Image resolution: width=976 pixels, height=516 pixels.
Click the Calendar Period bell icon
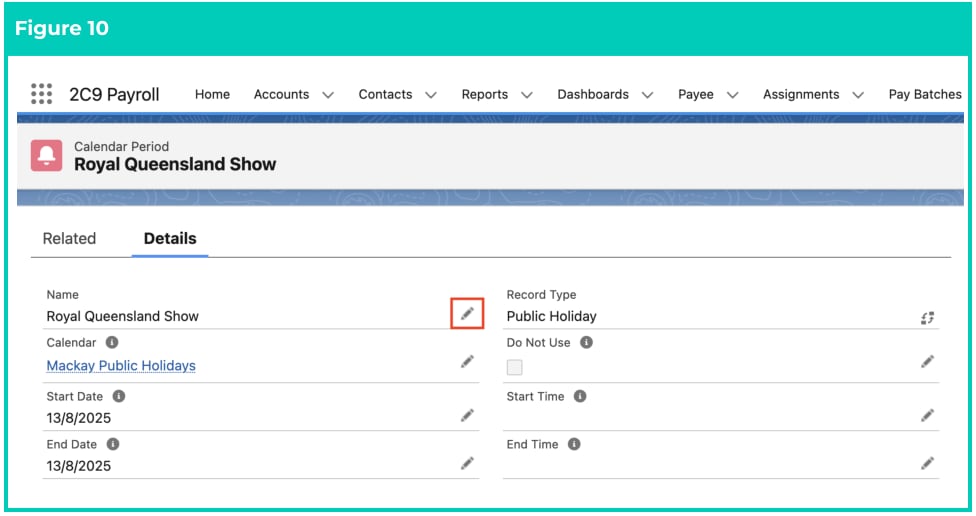pos(47,155)
